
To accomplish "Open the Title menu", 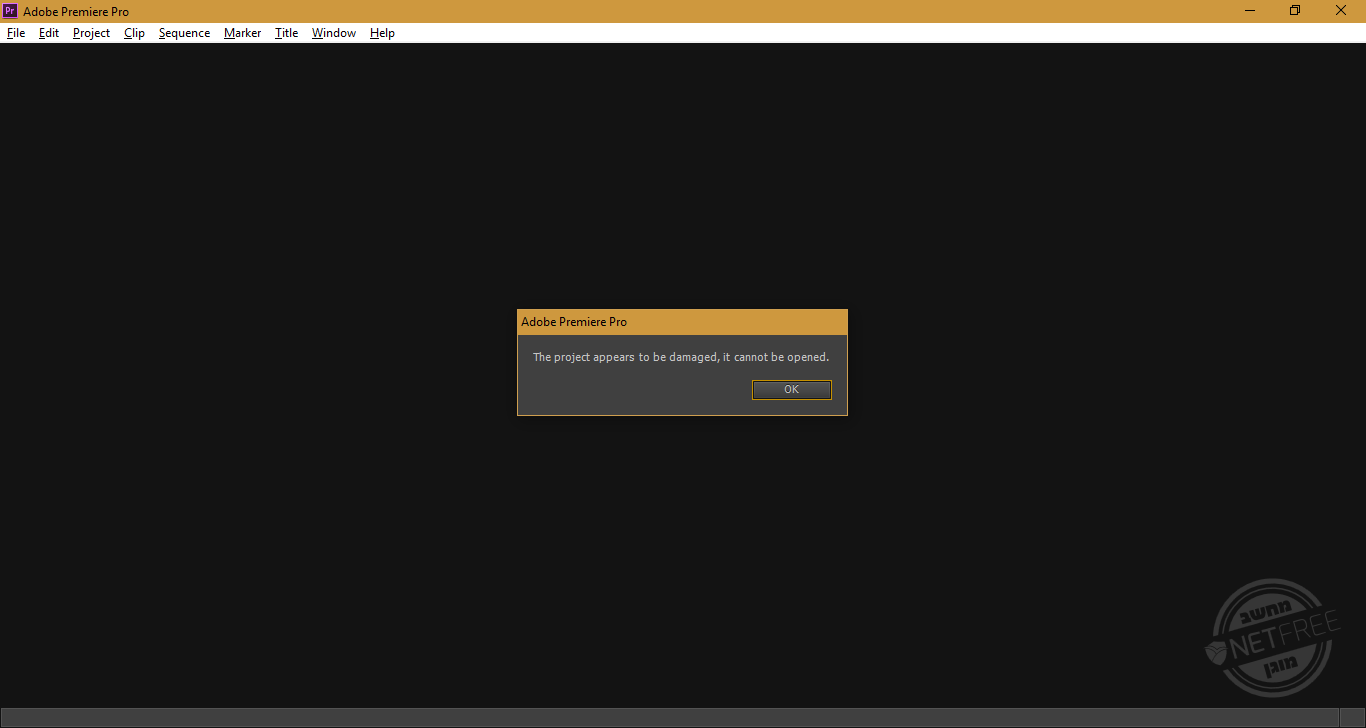I will pos(286,33).
